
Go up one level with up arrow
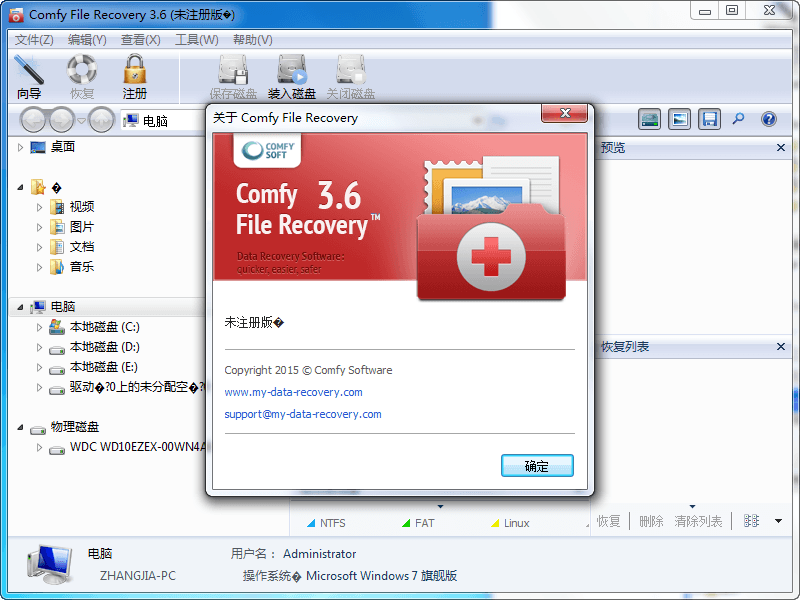[x=101, y=120]
